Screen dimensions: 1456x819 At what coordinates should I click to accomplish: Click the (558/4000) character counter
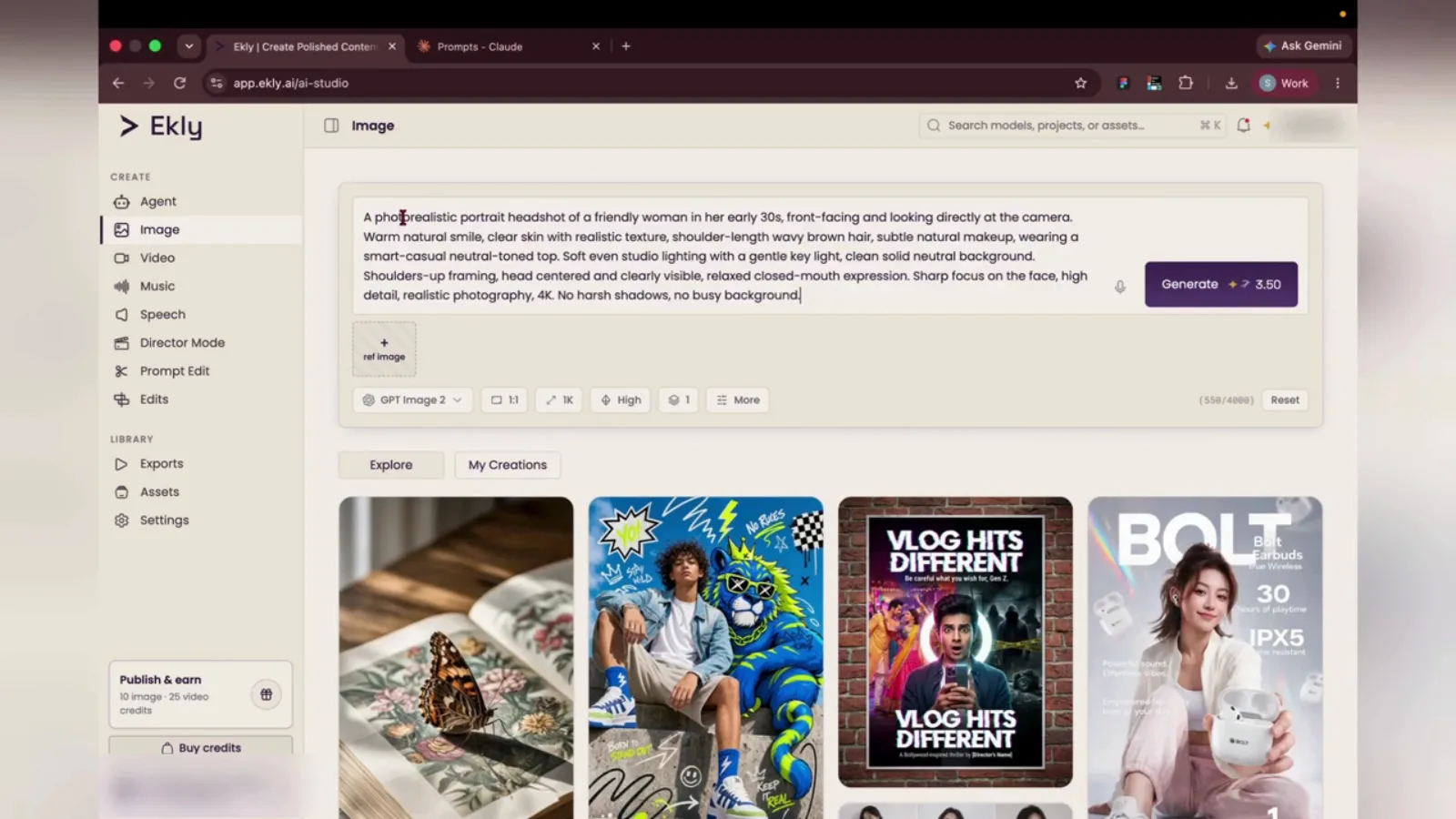pyautogui.click(x=1226, y=400)
